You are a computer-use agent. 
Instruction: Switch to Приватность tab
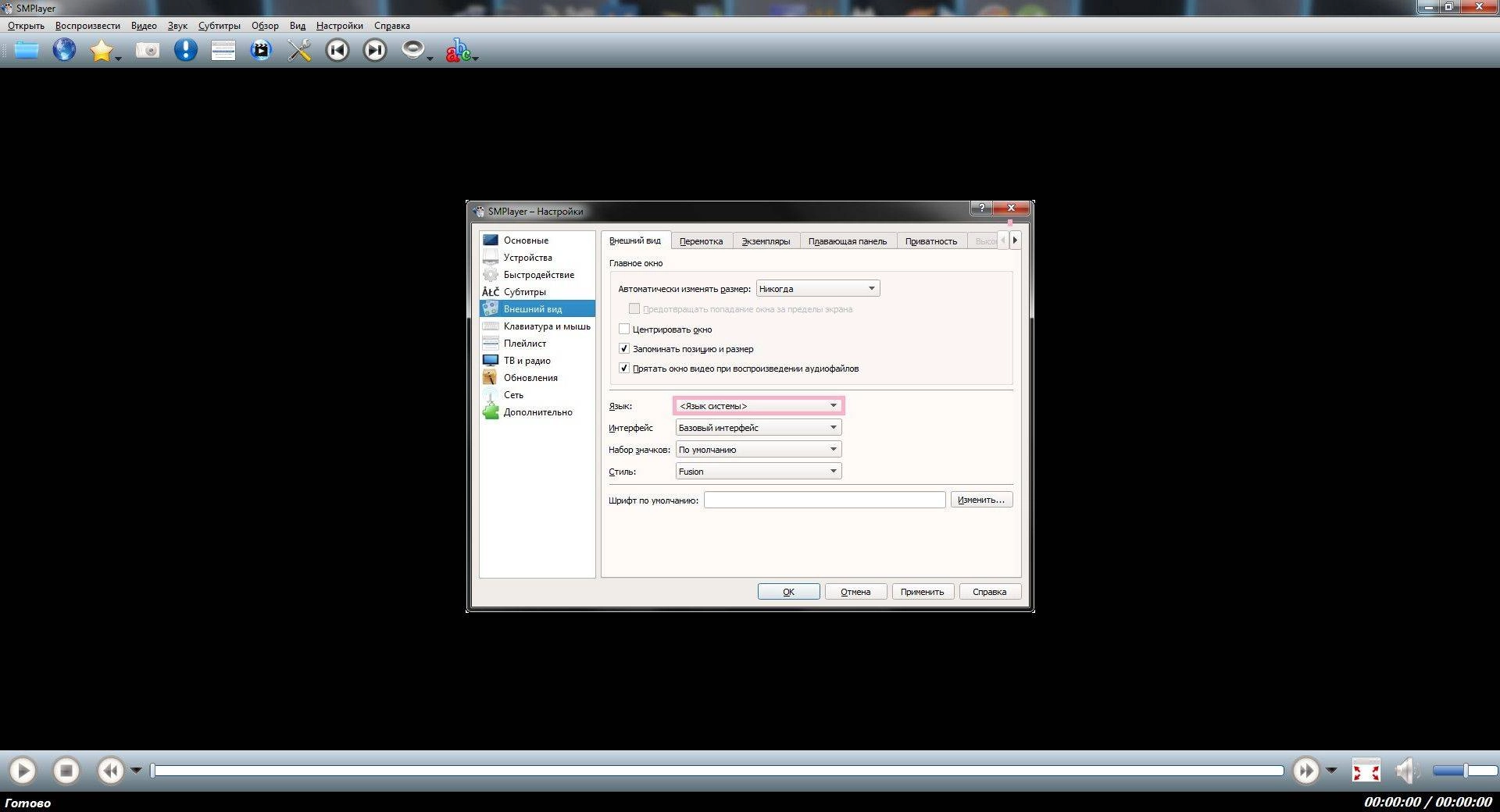click(931, 241)
